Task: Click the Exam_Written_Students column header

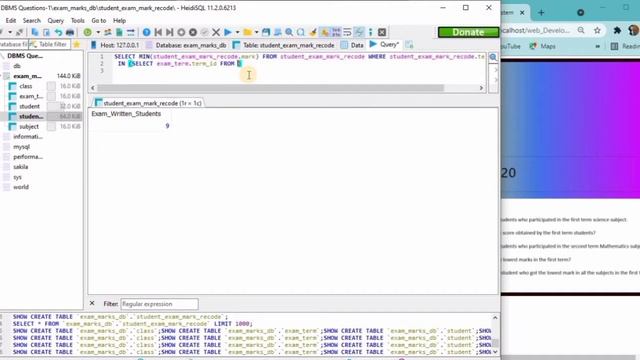Action: (x=126, y=114)
